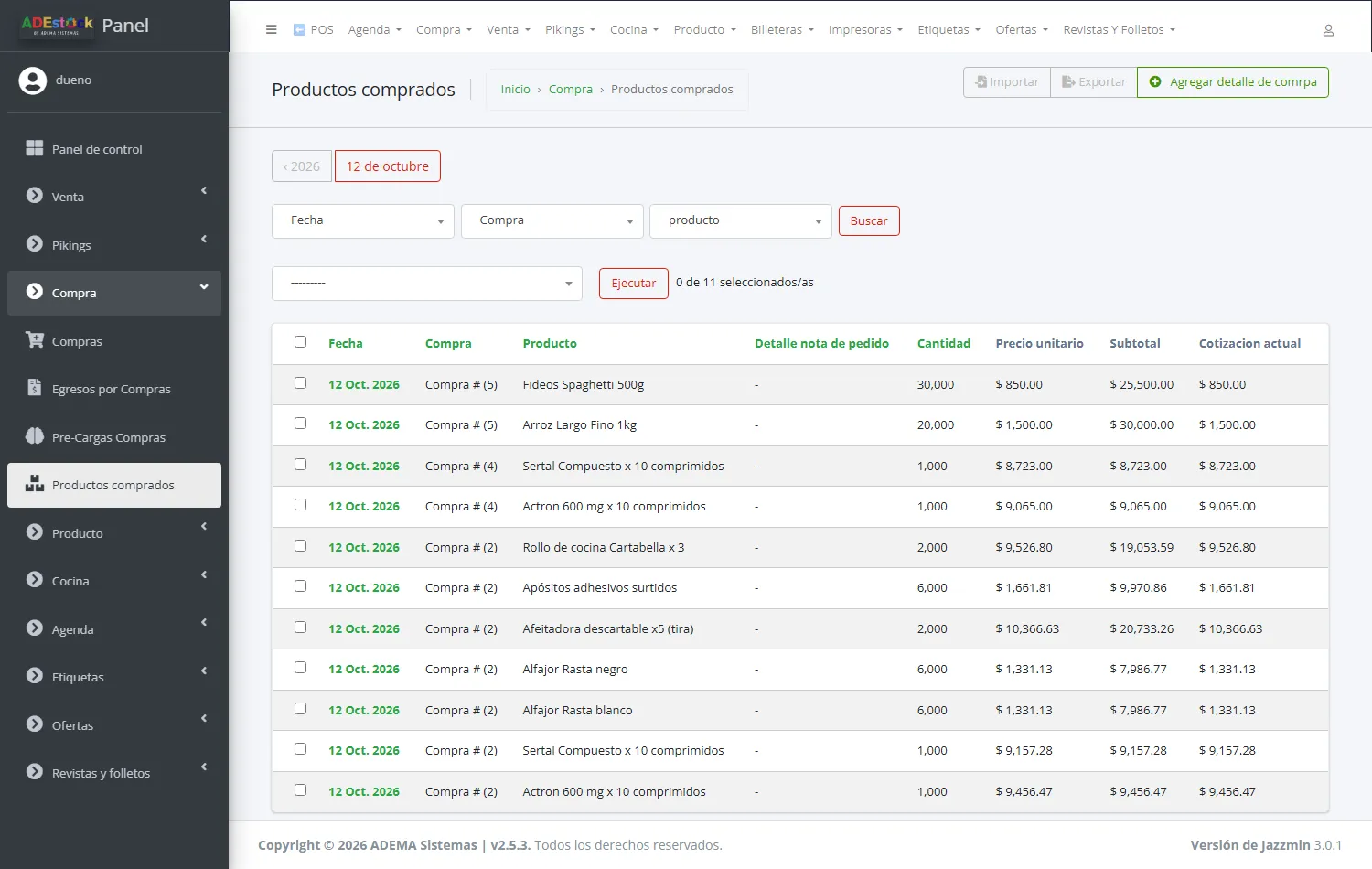
Task: Click the dueno user avatar icon
Action: (x=33, y=80)
